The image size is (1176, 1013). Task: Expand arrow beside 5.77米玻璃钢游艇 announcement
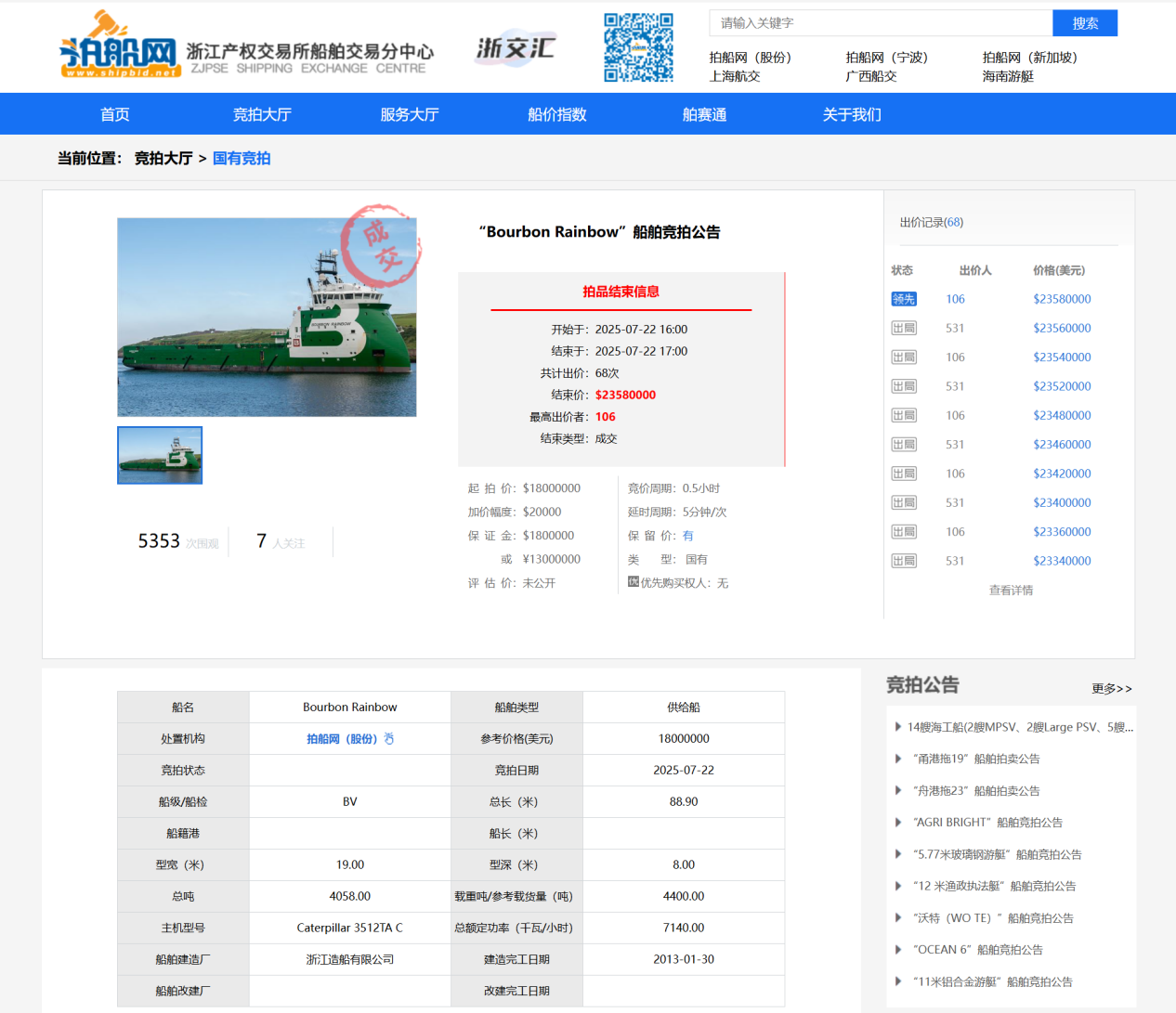897,854
